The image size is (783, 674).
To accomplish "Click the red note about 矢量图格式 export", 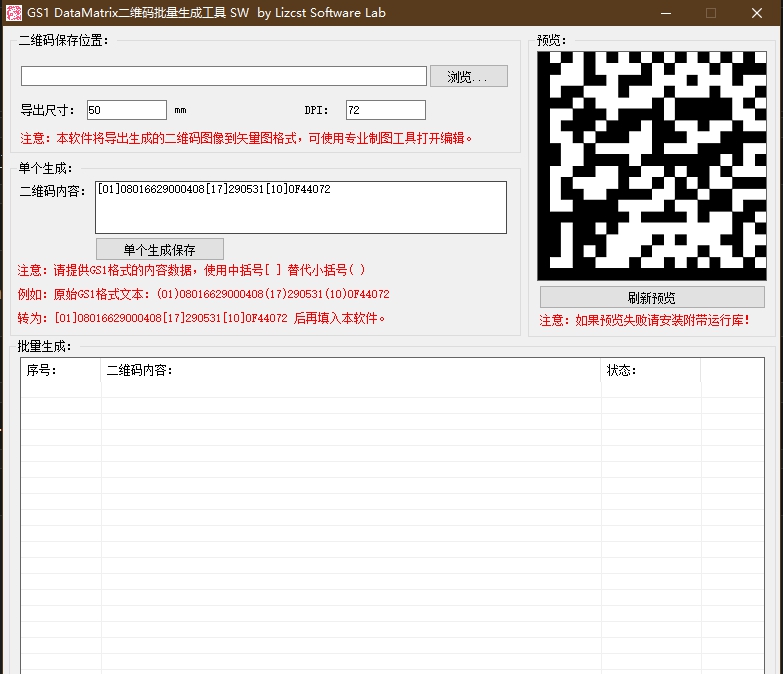I will point(246,138).
